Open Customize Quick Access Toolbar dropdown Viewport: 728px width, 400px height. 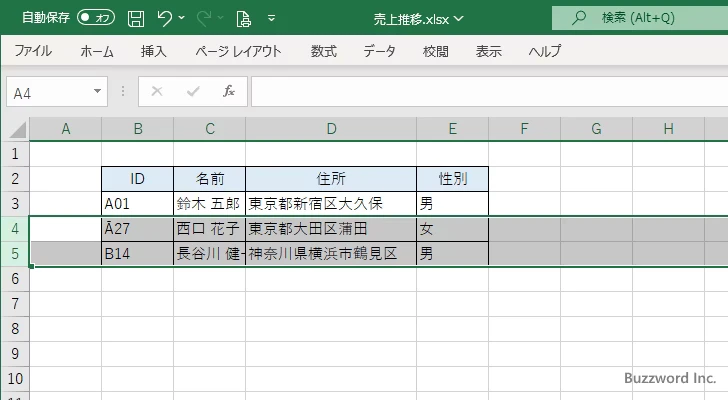(272, 18)
